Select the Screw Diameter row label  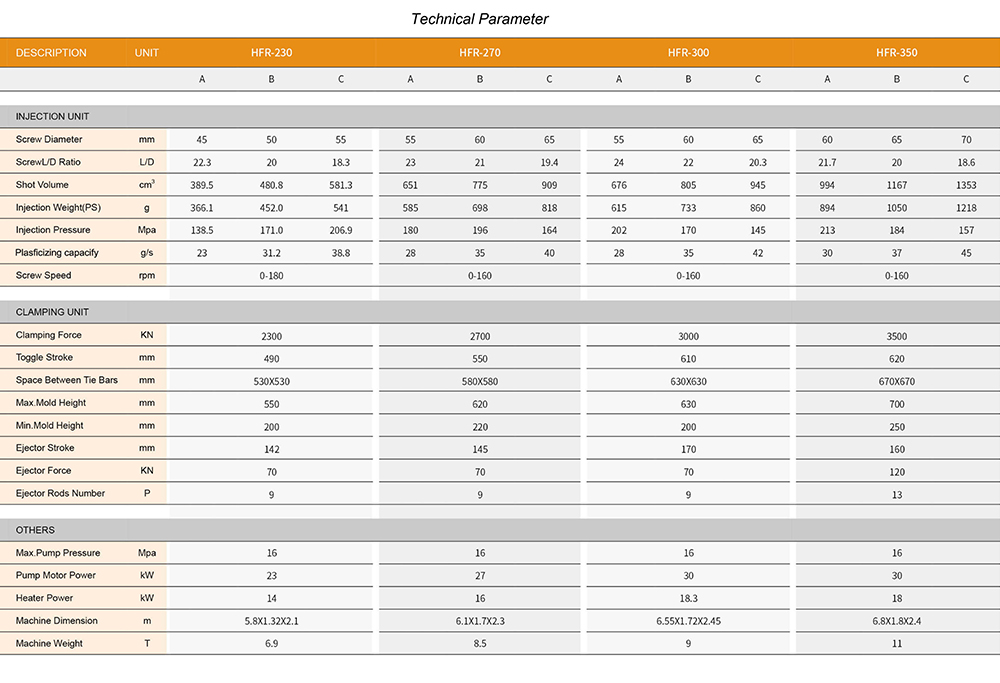point(49,140)
